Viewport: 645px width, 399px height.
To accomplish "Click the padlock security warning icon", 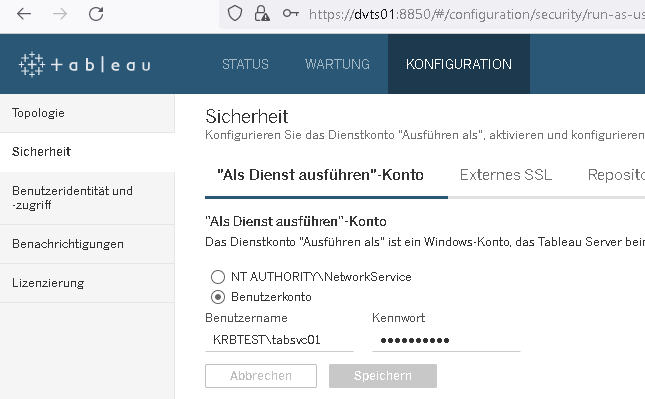I will tap(262, 14).
